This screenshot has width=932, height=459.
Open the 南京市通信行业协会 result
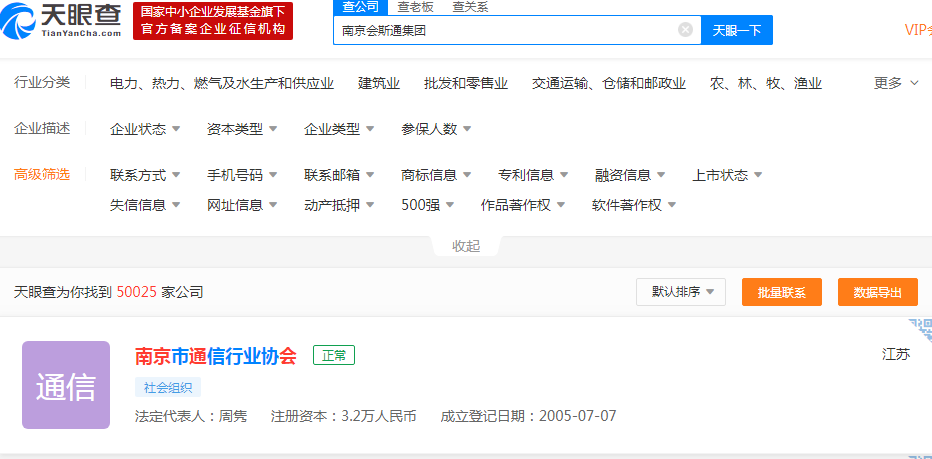pyautogui.click(x=216, y=356)
